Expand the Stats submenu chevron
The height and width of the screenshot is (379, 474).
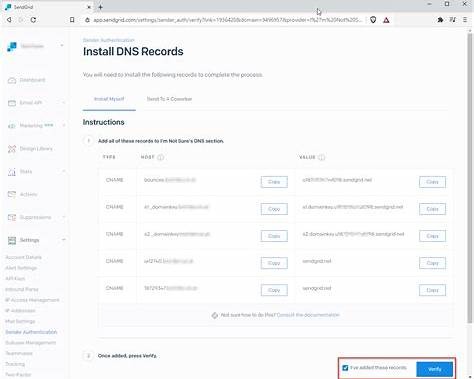pyautogui.click(x=63, y=171)
